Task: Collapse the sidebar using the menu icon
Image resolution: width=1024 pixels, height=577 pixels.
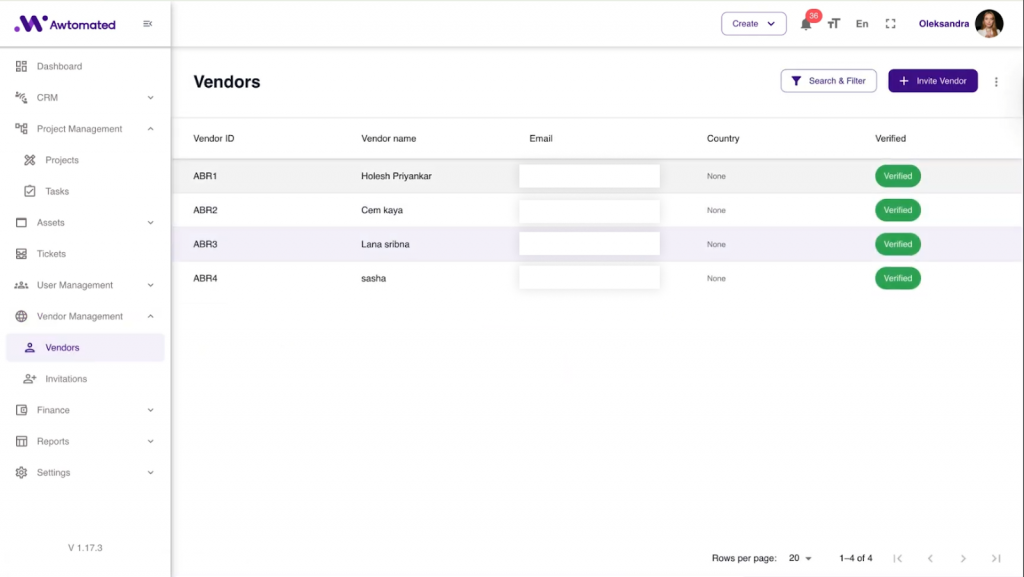Action: (148, 24)
